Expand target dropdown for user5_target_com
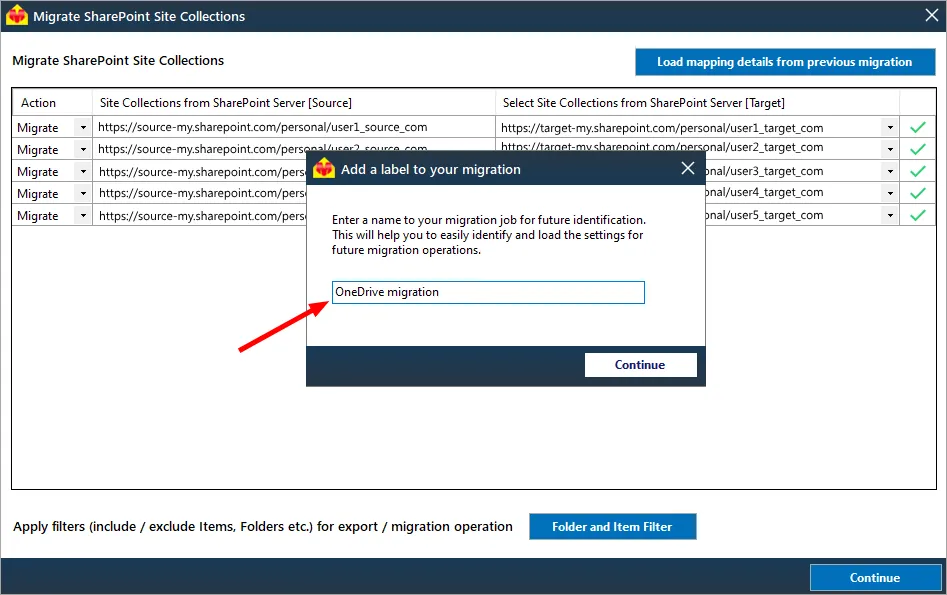The image size is (947, 595). [890, 215]
